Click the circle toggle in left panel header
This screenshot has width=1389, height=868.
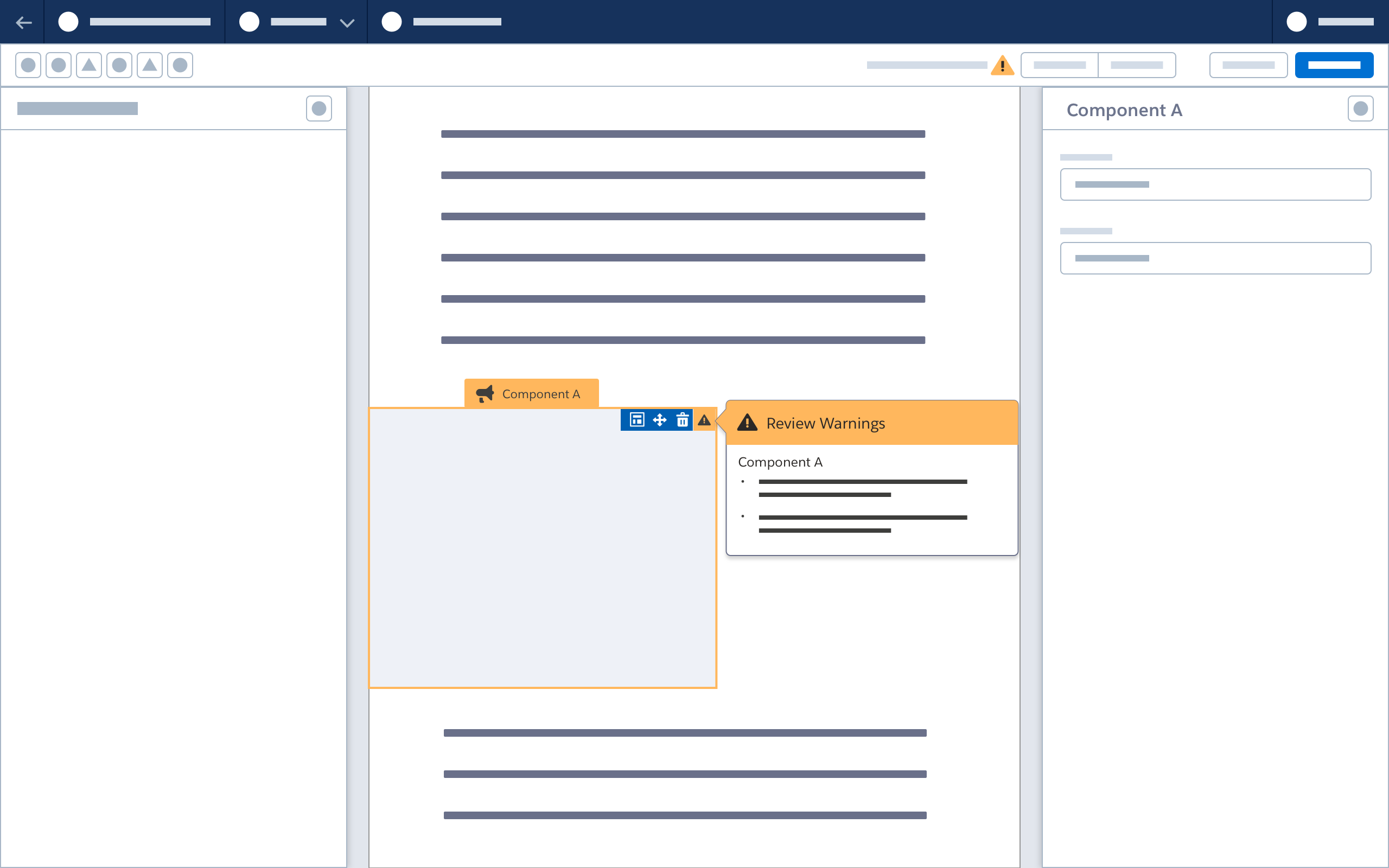[x=320, y=108]
